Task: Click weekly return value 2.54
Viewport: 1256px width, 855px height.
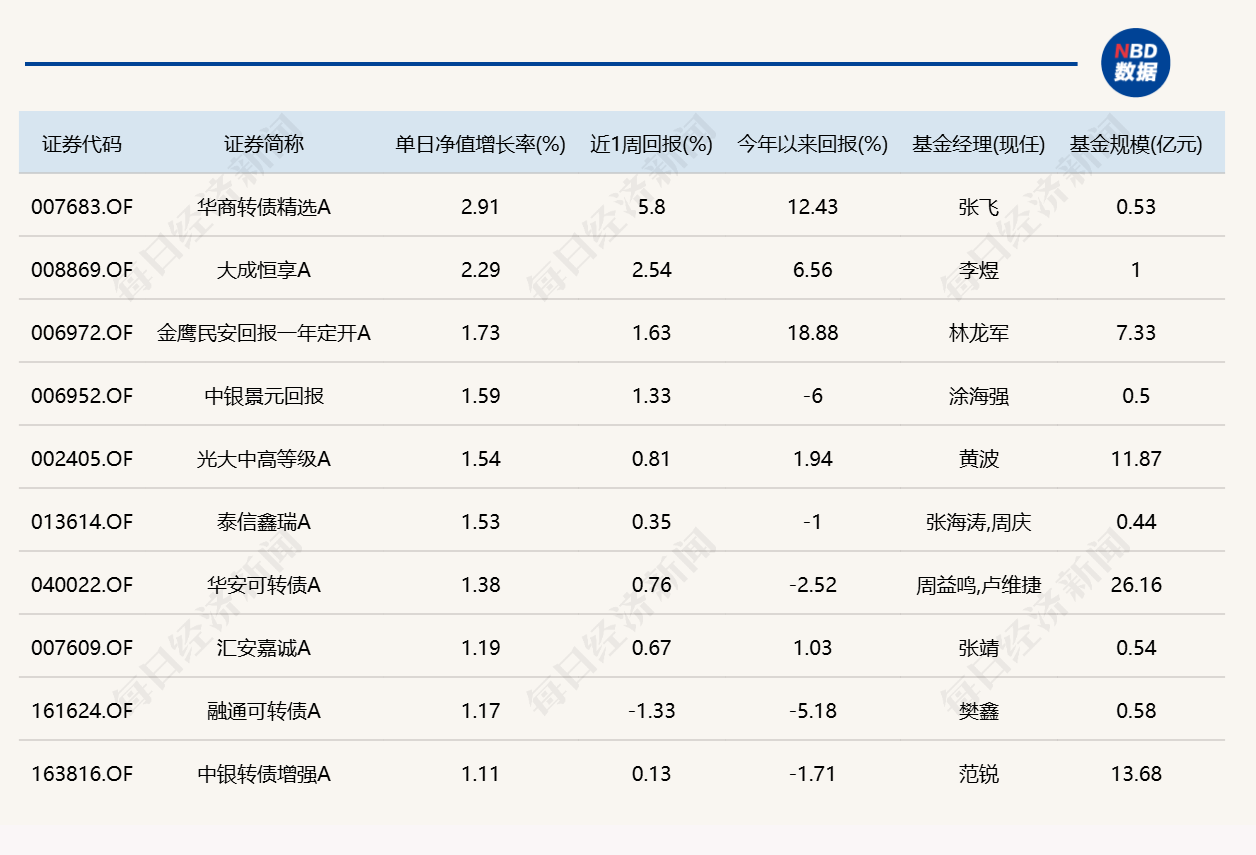Action: pyautogui.click(x=652, y=270)
